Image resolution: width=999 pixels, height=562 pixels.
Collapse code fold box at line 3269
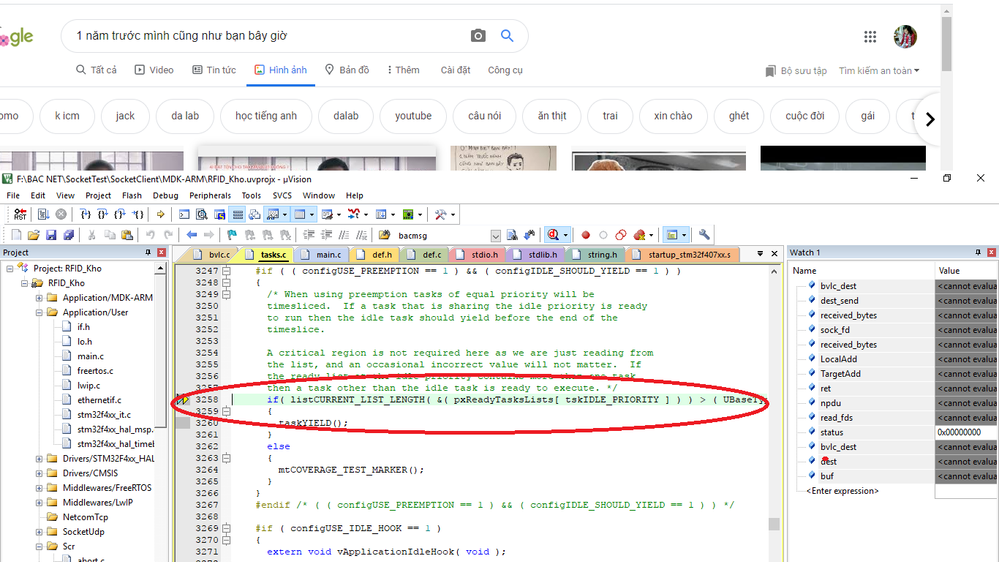point(226,528)
